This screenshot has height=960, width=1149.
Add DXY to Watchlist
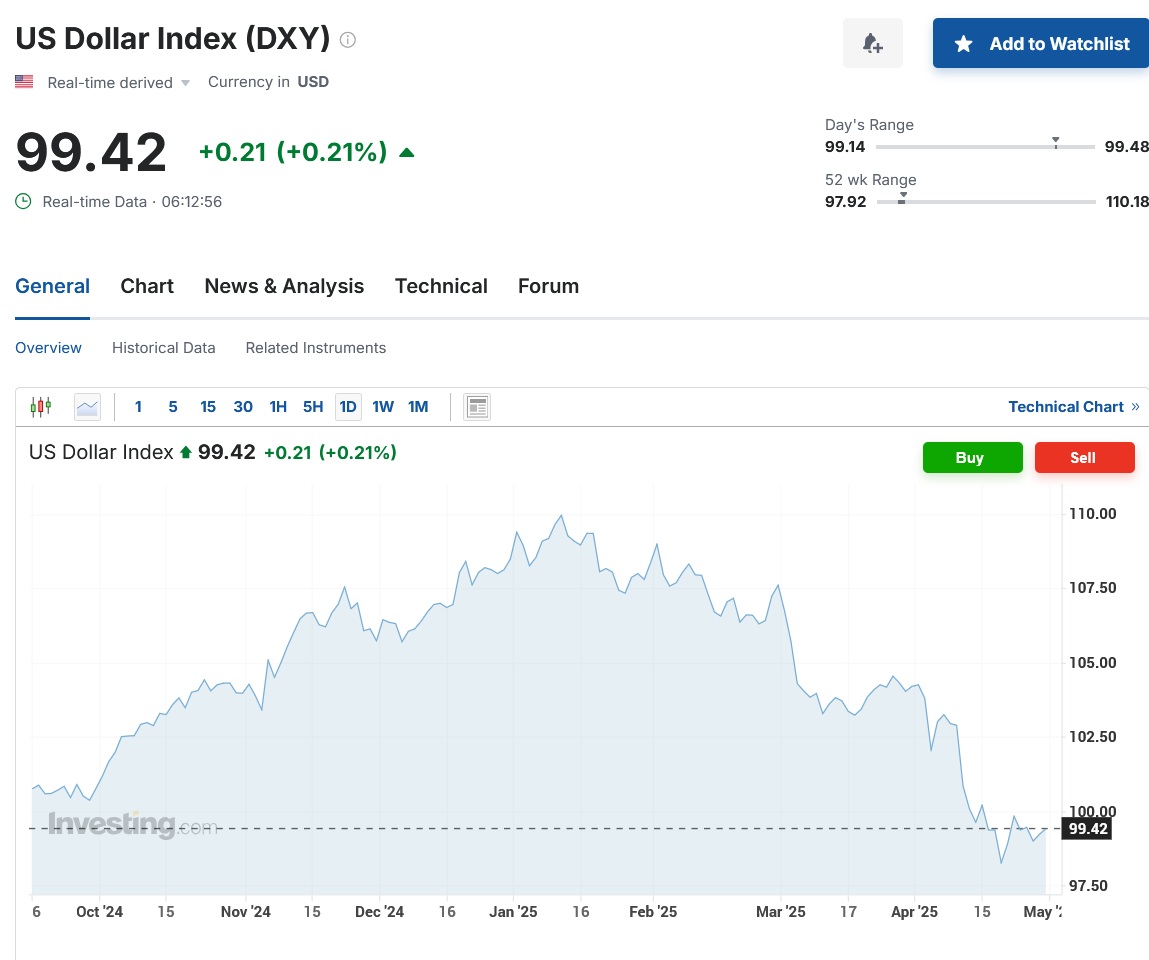(1041, 43)
